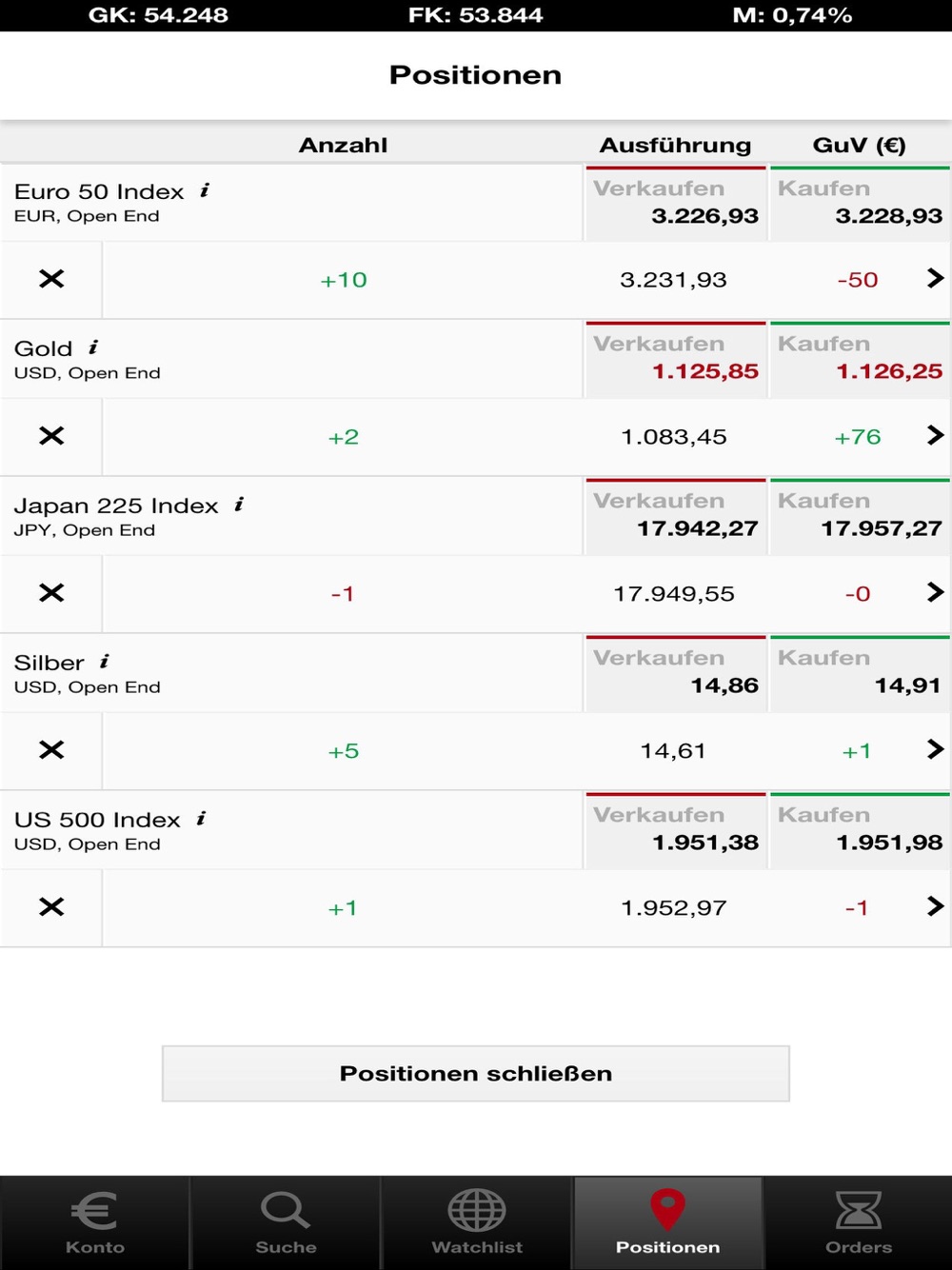Open info icon next to US 500 Index
952x1270 pixels.
(201, 819)
